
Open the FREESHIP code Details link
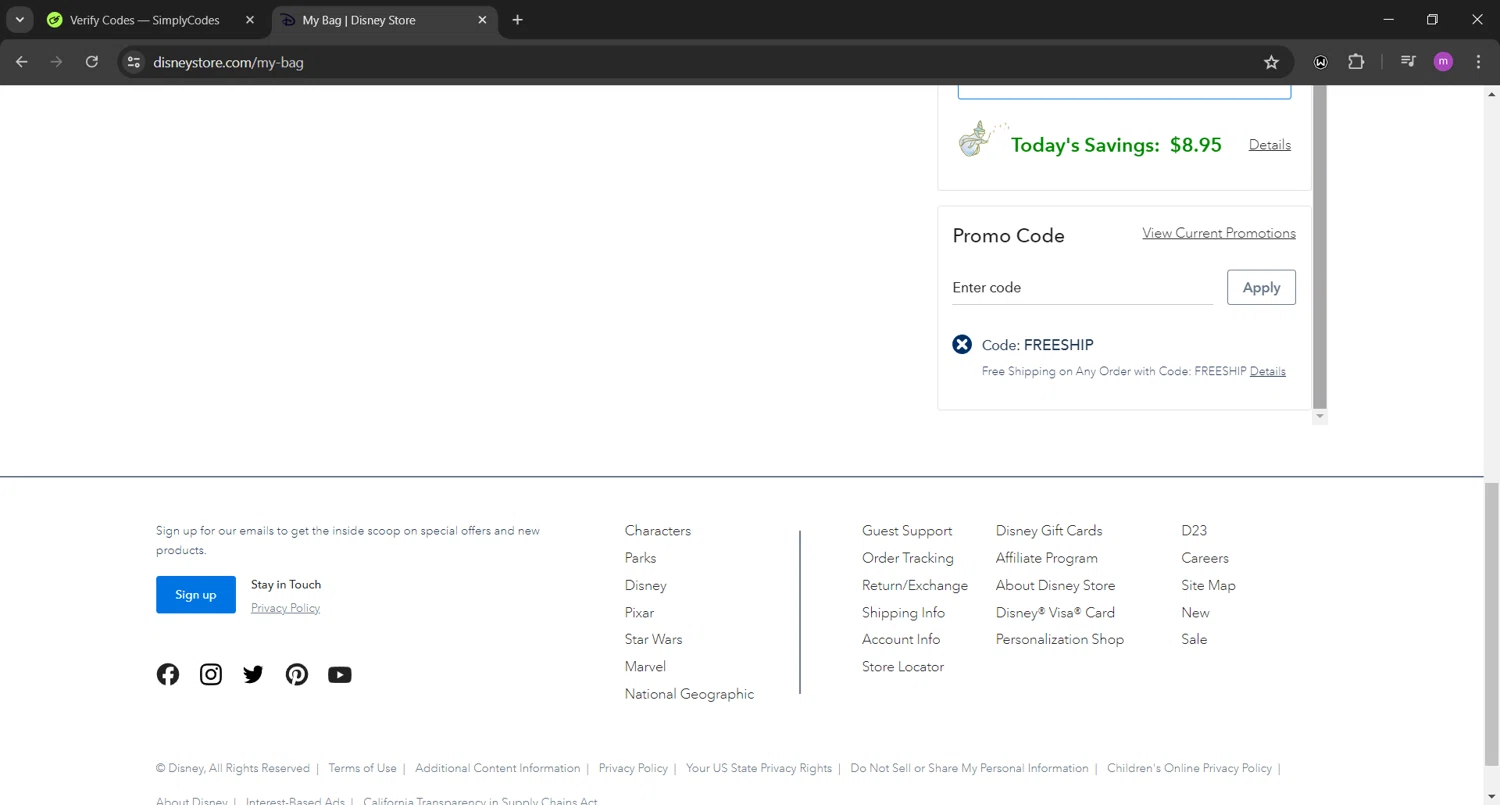1267,371
